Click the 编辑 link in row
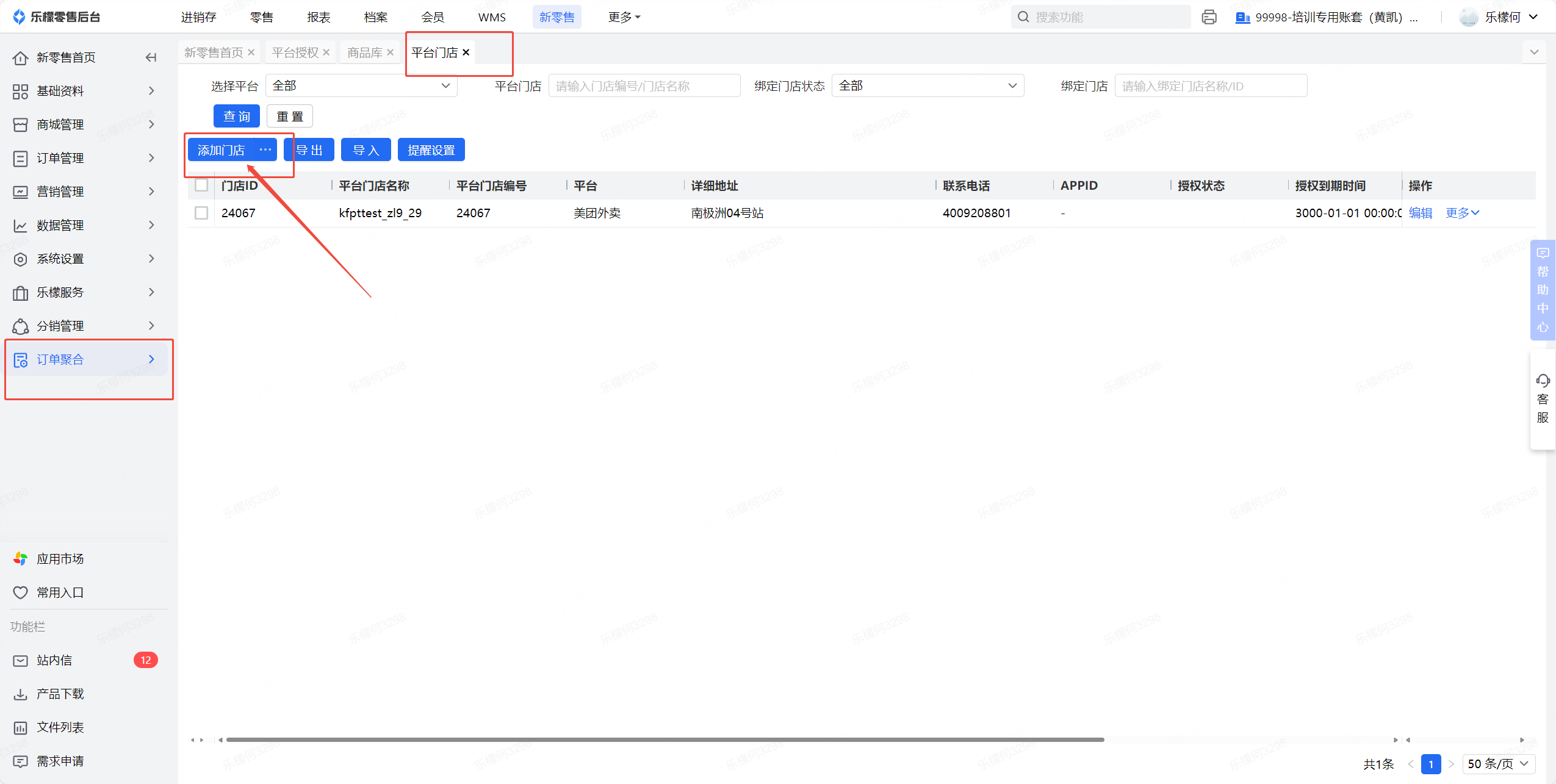Screen dimensions: 1556x784 (1421, 213)
